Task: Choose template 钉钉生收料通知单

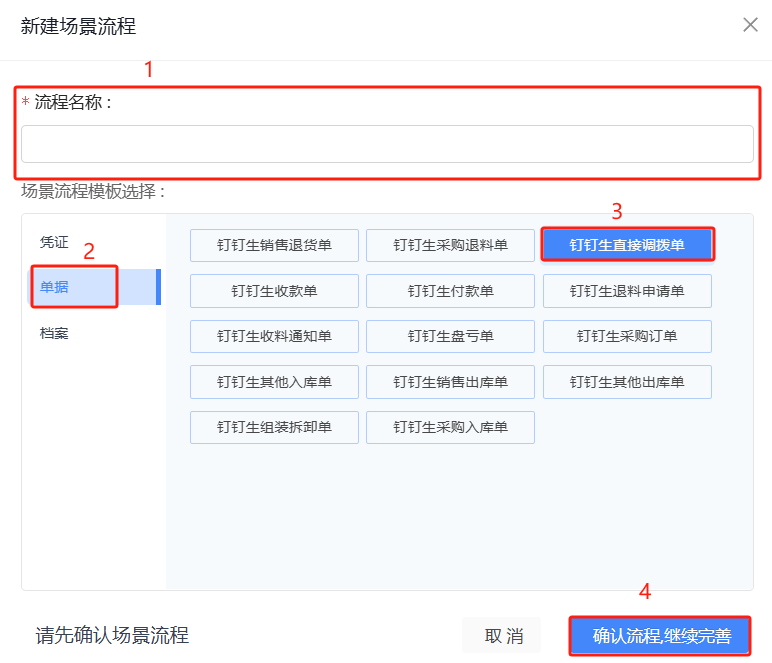Action: pos(274,336)
